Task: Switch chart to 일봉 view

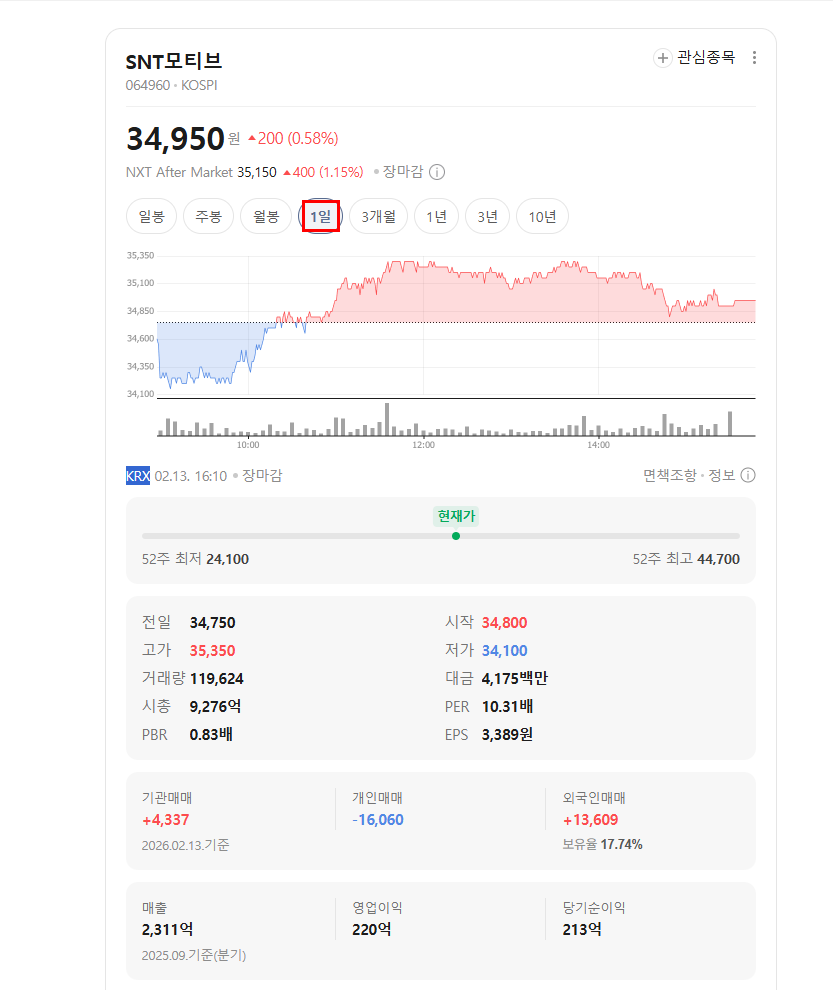Action: coord(151,217)
